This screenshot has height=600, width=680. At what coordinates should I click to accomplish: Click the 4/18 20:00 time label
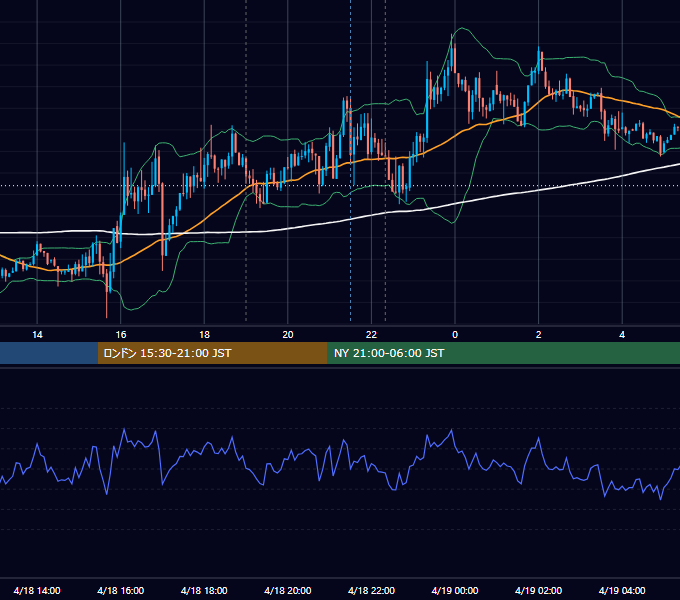(x=288, y=590)
